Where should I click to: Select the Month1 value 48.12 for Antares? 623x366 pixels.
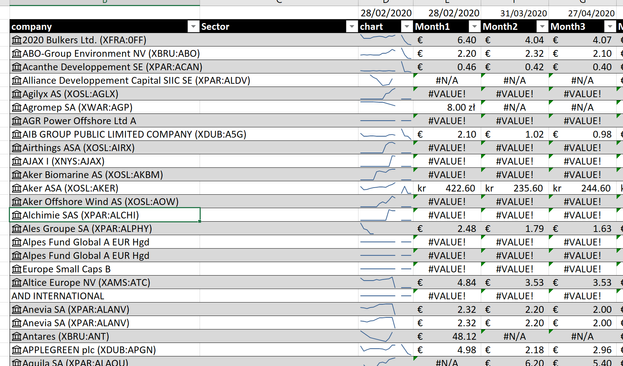click(x=447, y=337)
